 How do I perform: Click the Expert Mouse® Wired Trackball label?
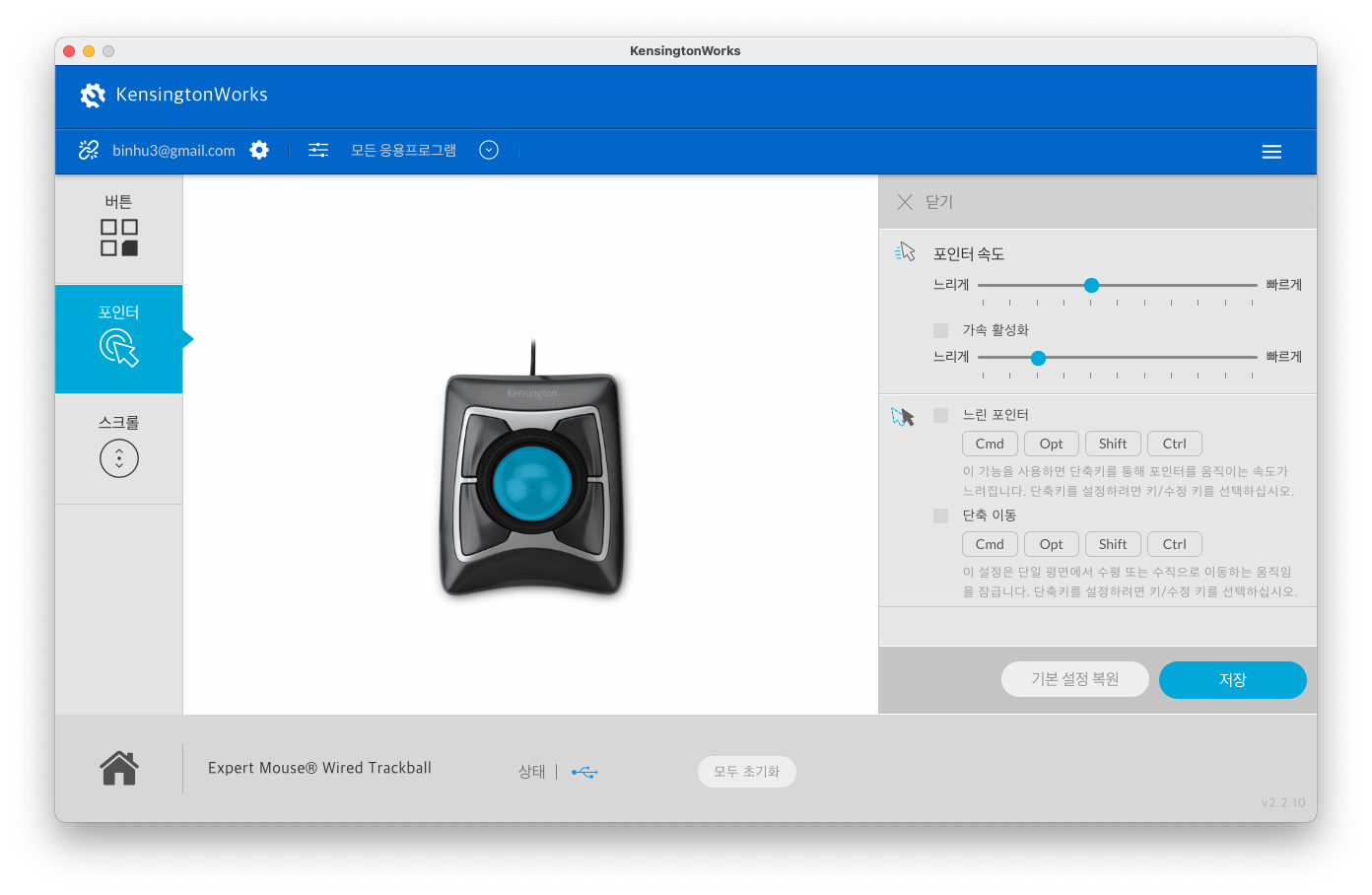click(319, 768)
